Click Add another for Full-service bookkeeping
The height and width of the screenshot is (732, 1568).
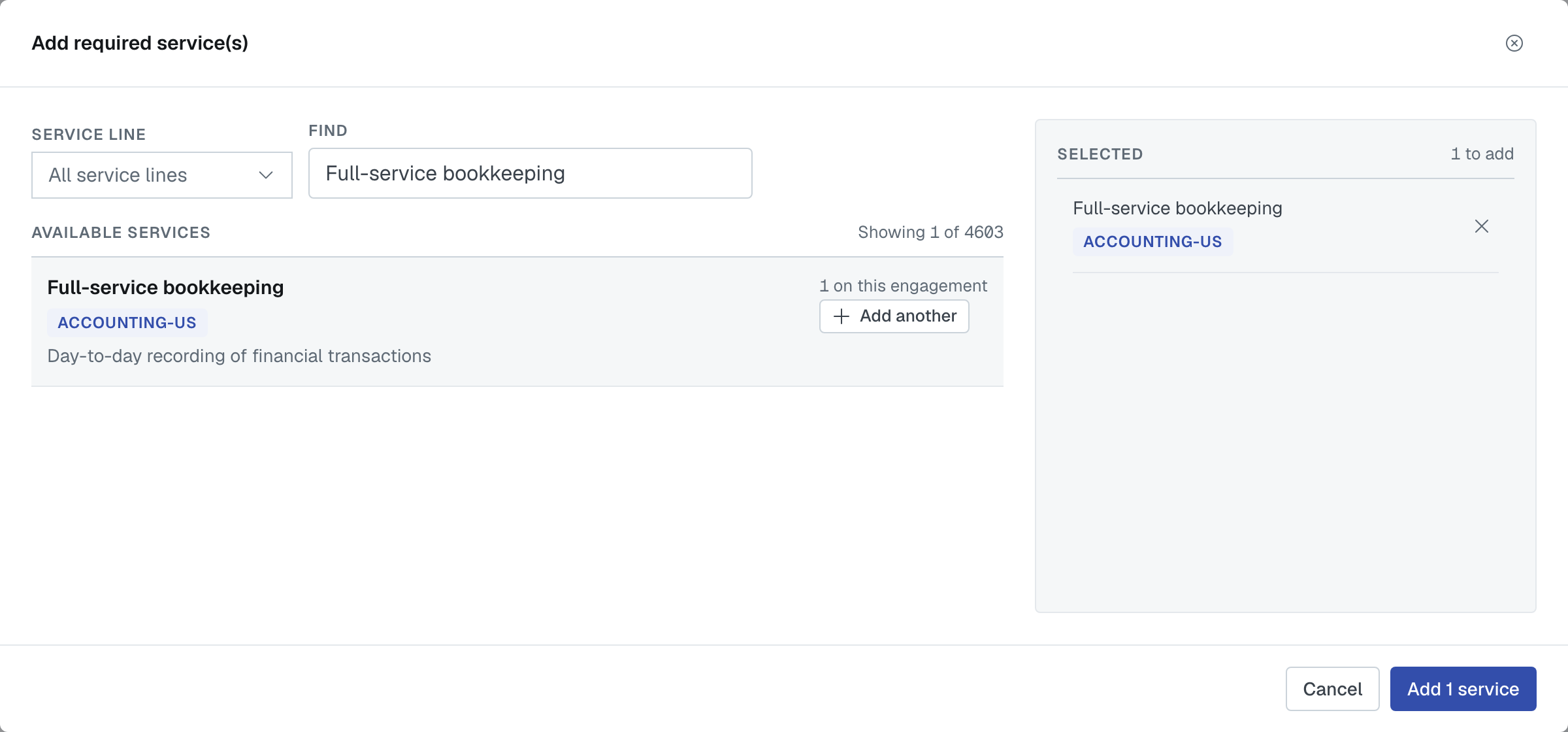coord(894,316)
